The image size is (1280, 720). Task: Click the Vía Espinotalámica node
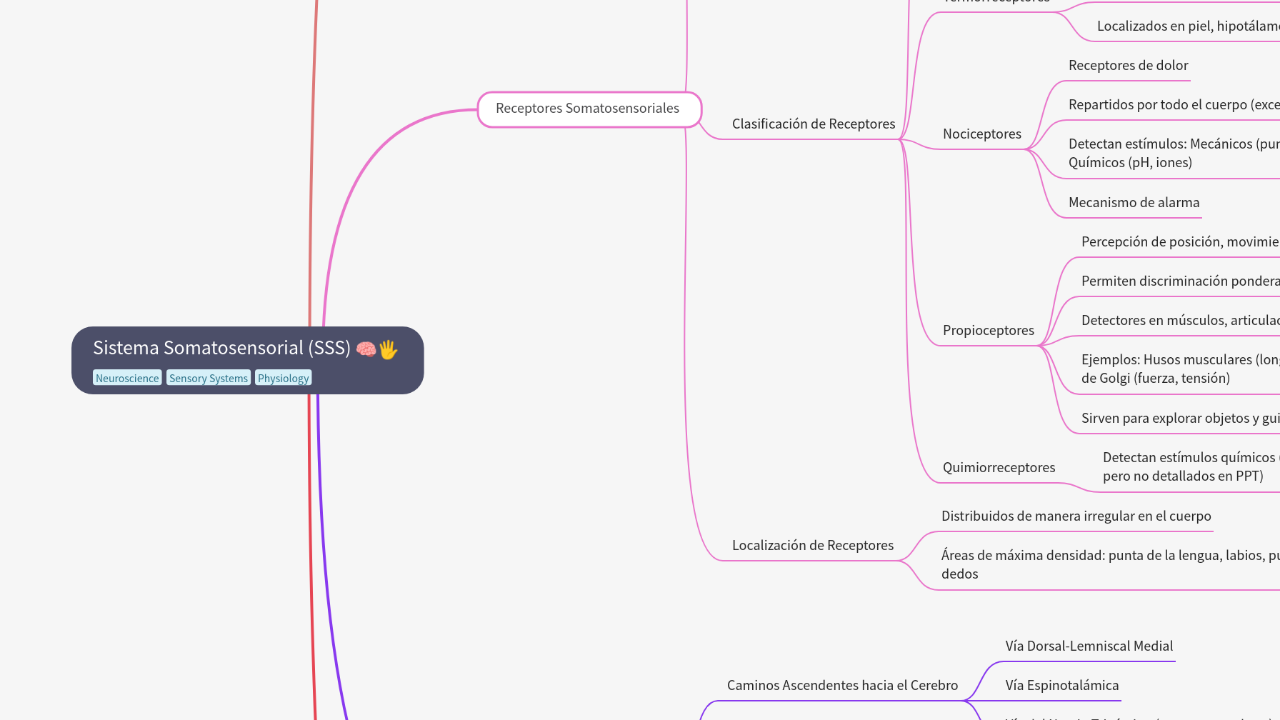1062,686
